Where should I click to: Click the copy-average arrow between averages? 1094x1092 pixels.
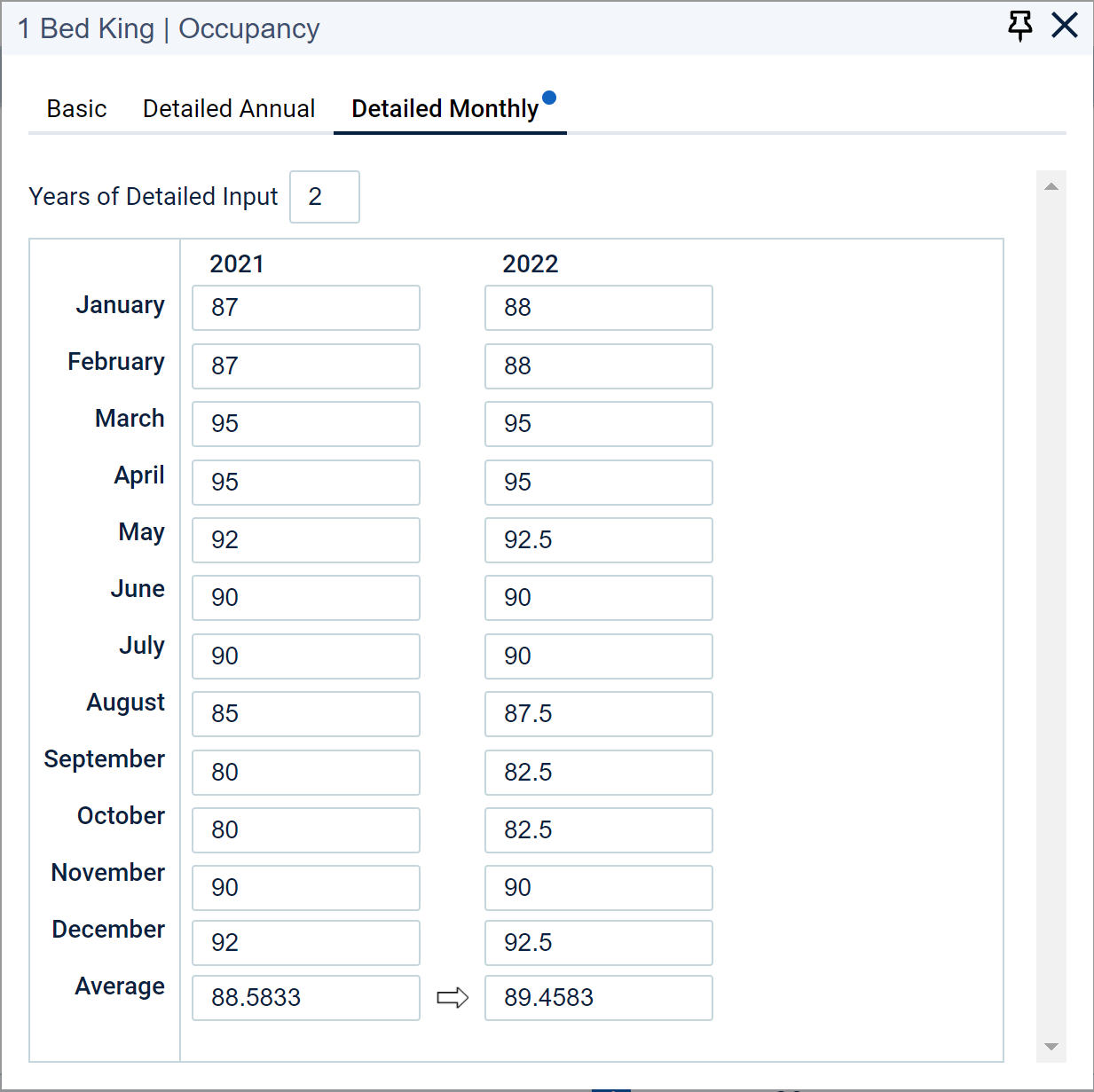[x=453, y=998]
